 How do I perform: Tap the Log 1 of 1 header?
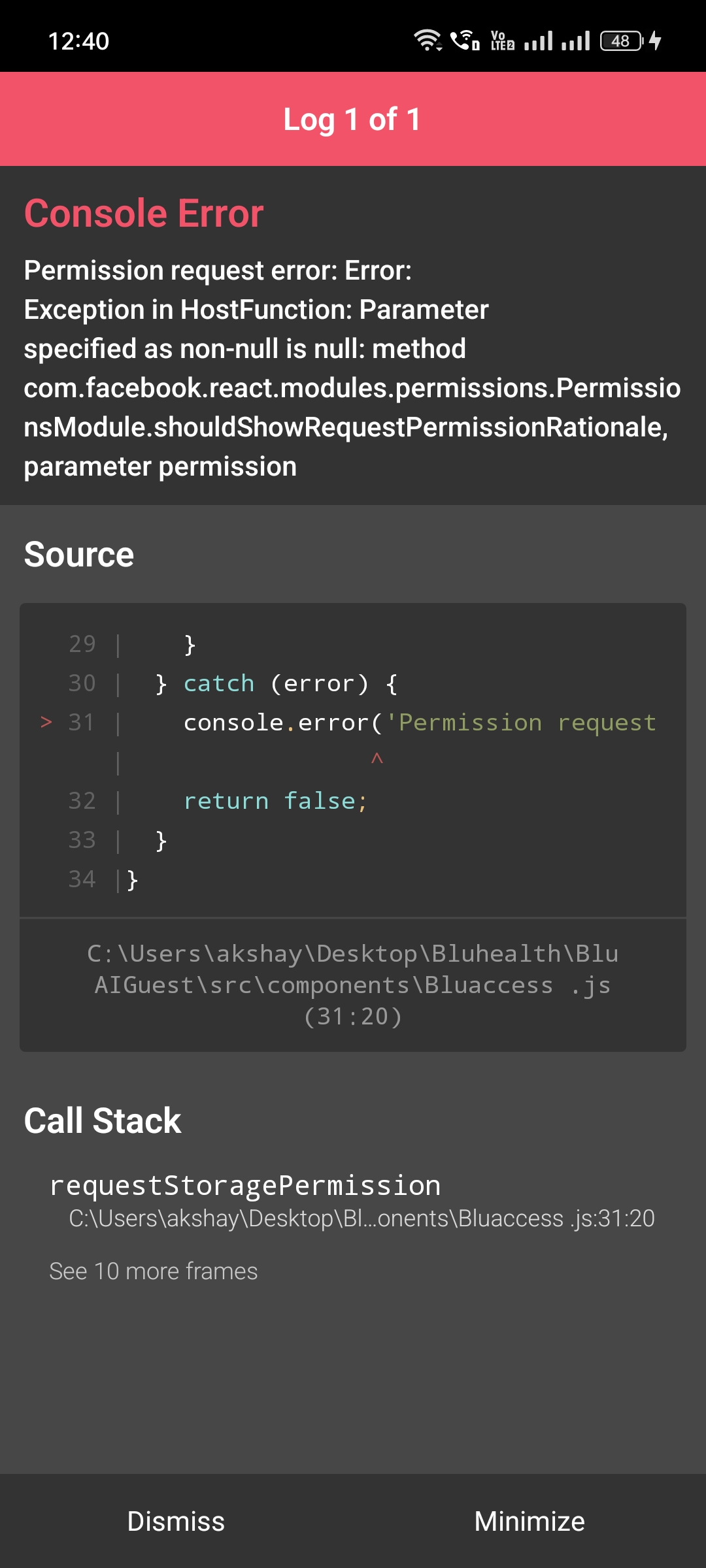tap(353, 119)
